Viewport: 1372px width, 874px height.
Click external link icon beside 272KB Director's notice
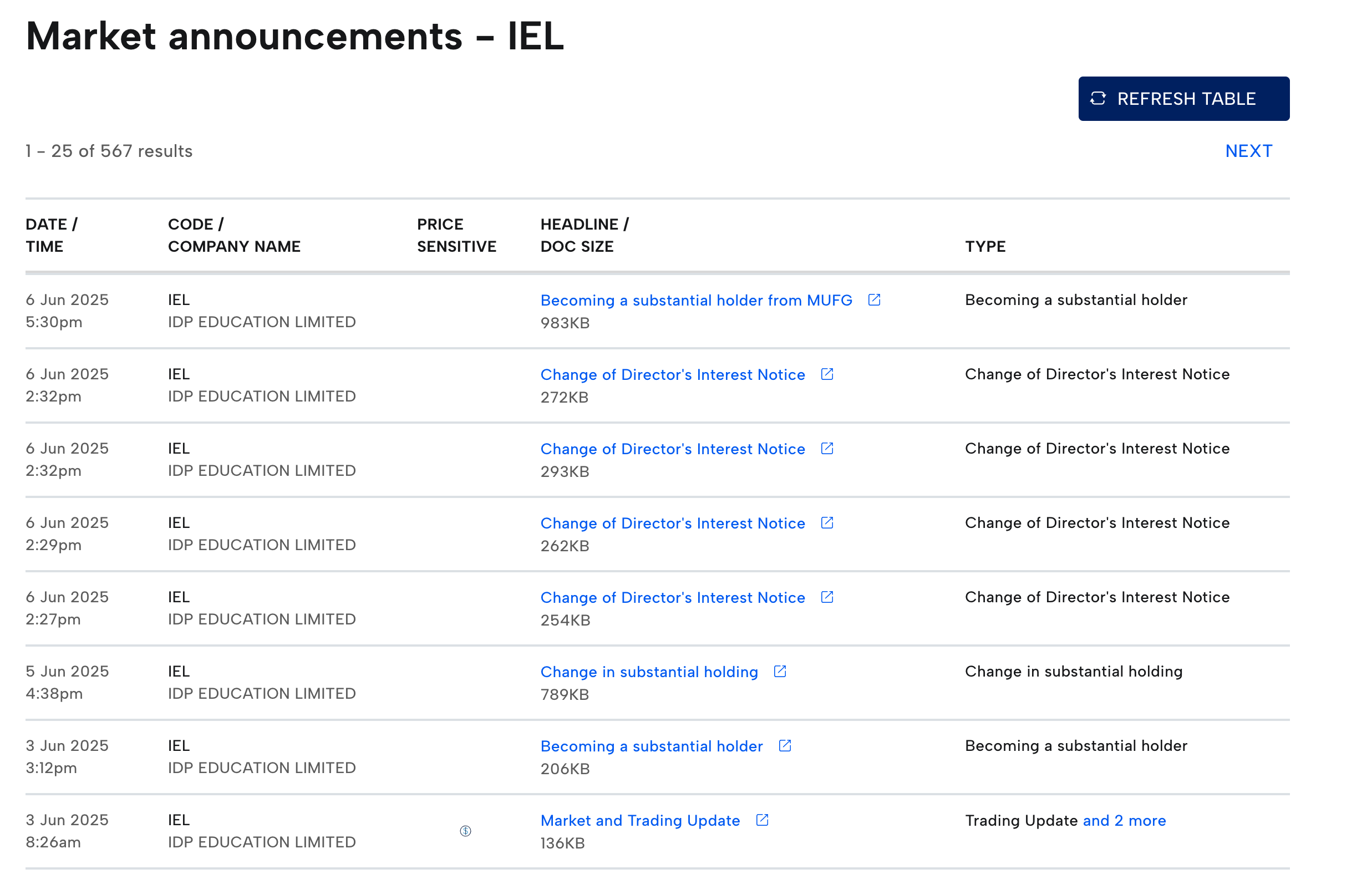point(827,374)
